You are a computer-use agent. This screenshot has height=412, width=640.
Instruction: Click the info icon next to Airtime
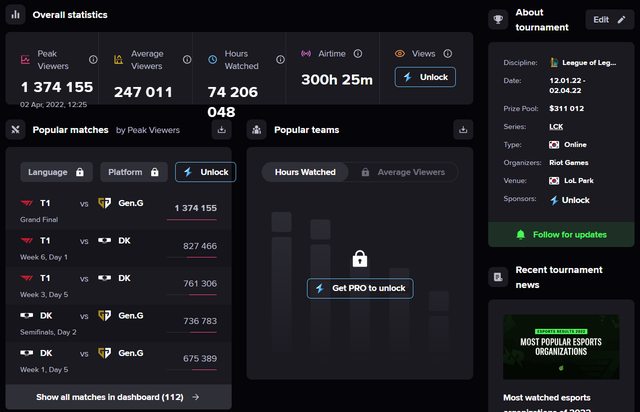pos(358,54)
